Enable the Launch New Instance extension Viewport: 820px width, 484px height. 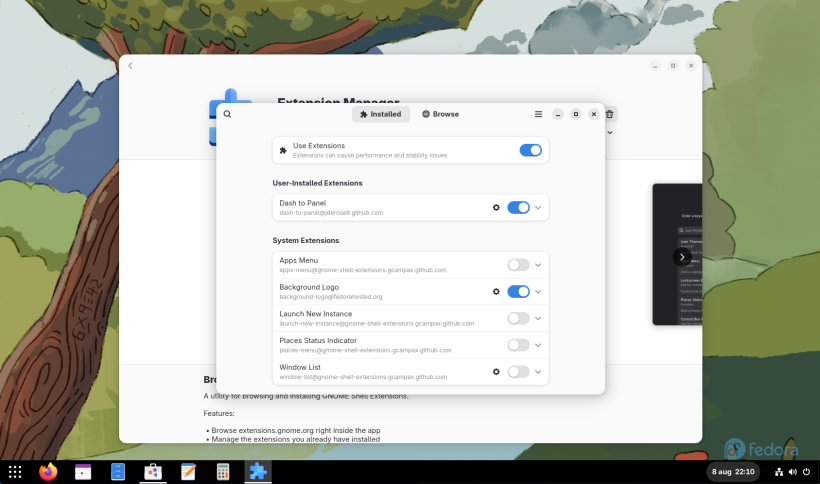518,318
